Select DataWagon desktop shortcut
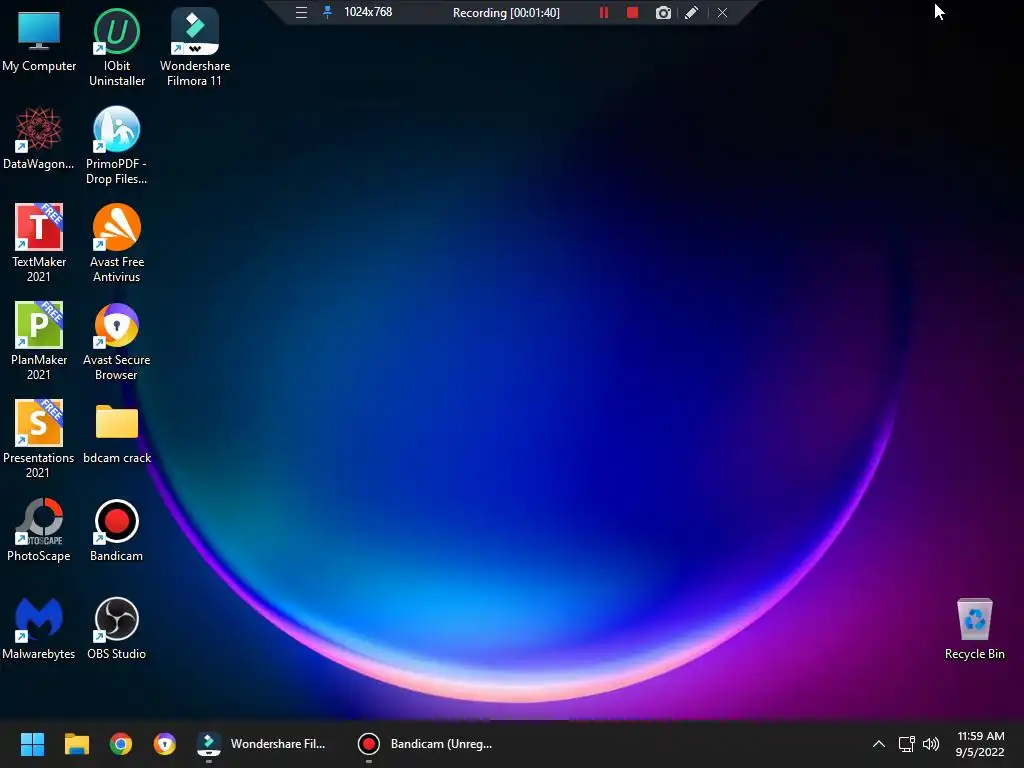The width and height of the screenshot is (1024, 768). pyautogui.click(x=39, y=138)
